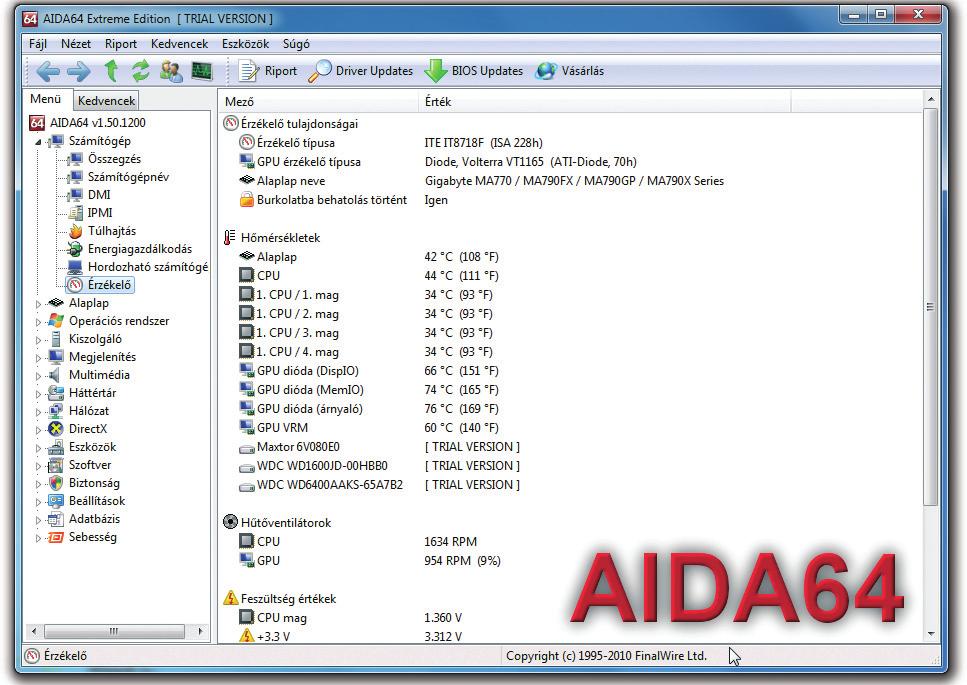
Task: Open the Fájl menu
Action: click(38, 44)
